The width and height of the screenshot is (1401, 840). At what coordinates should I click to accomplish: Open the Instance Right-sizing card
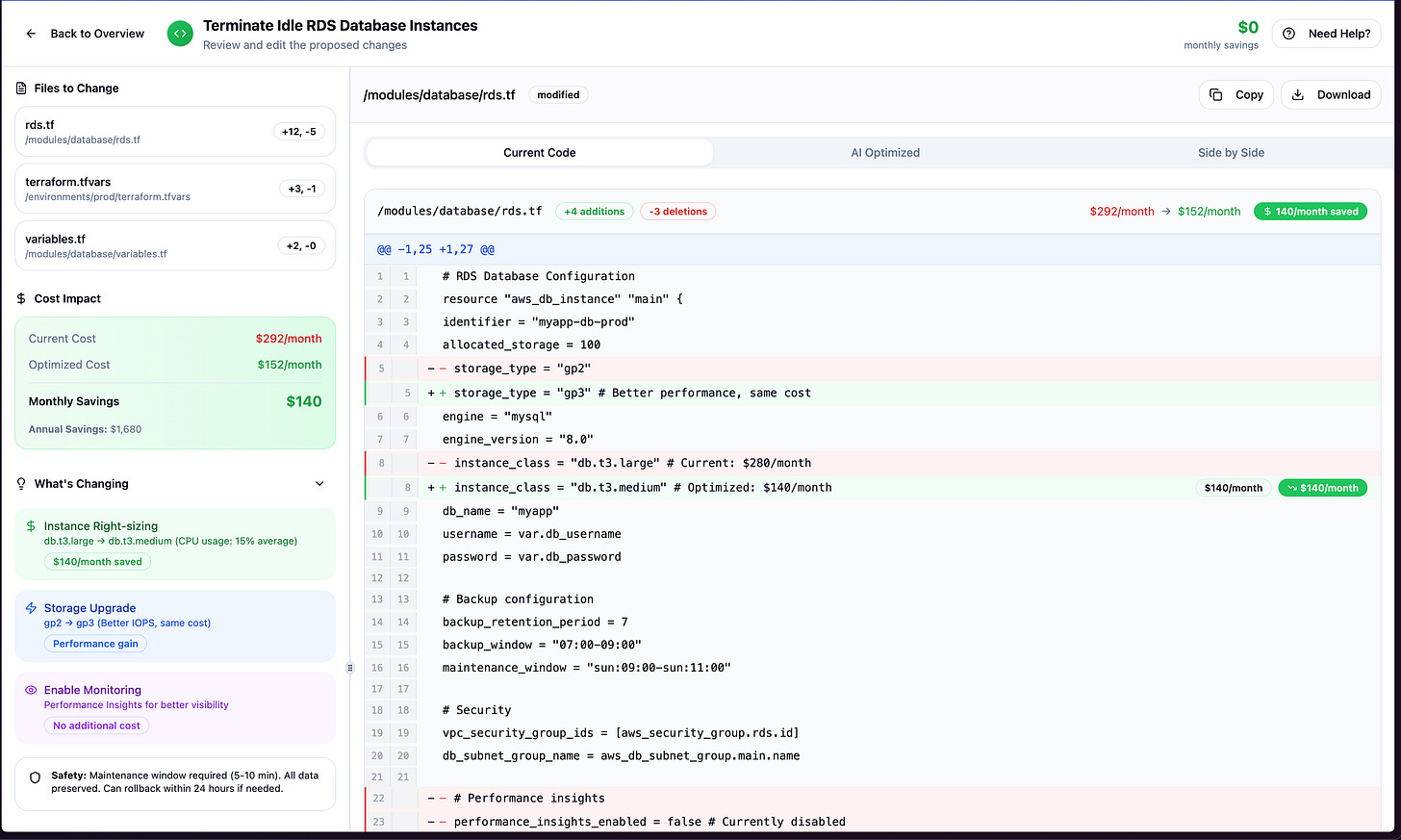pyautogui.click(x=175, y=545)
